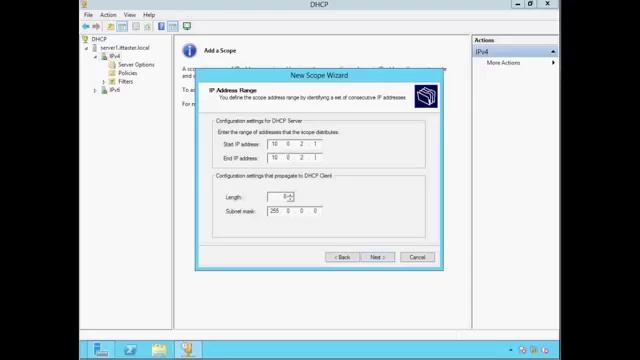This screenshot has height=360, width=640.
Task: Click the green monitor toolbar icon
Action: coord(187,27)
